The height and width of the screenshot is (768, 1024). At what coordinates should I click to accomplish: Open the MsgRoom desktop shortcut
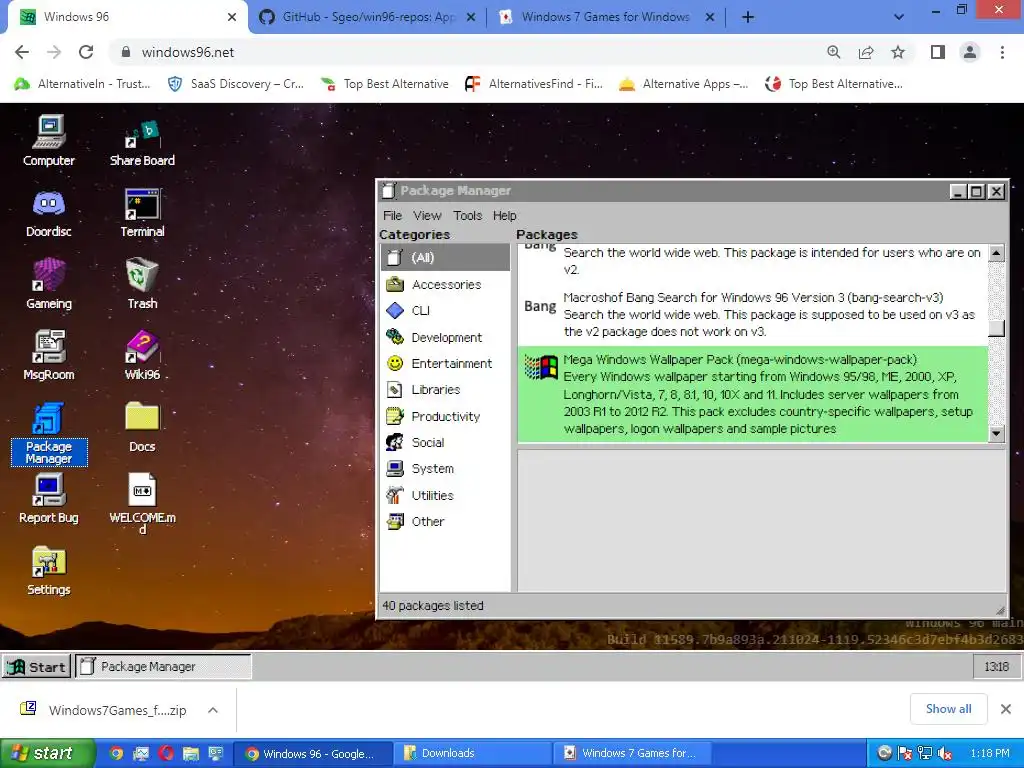[x=49, y=355]
